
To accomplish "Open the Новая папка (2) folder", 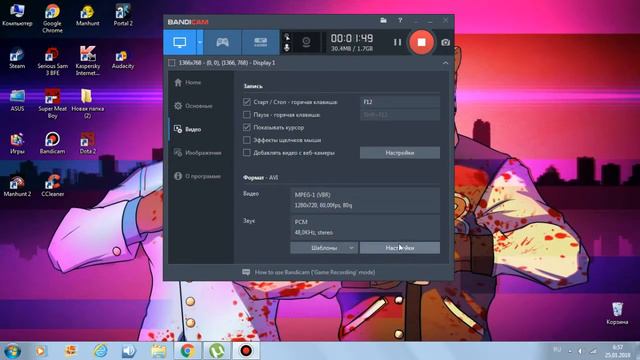I will tap(88, 103).
